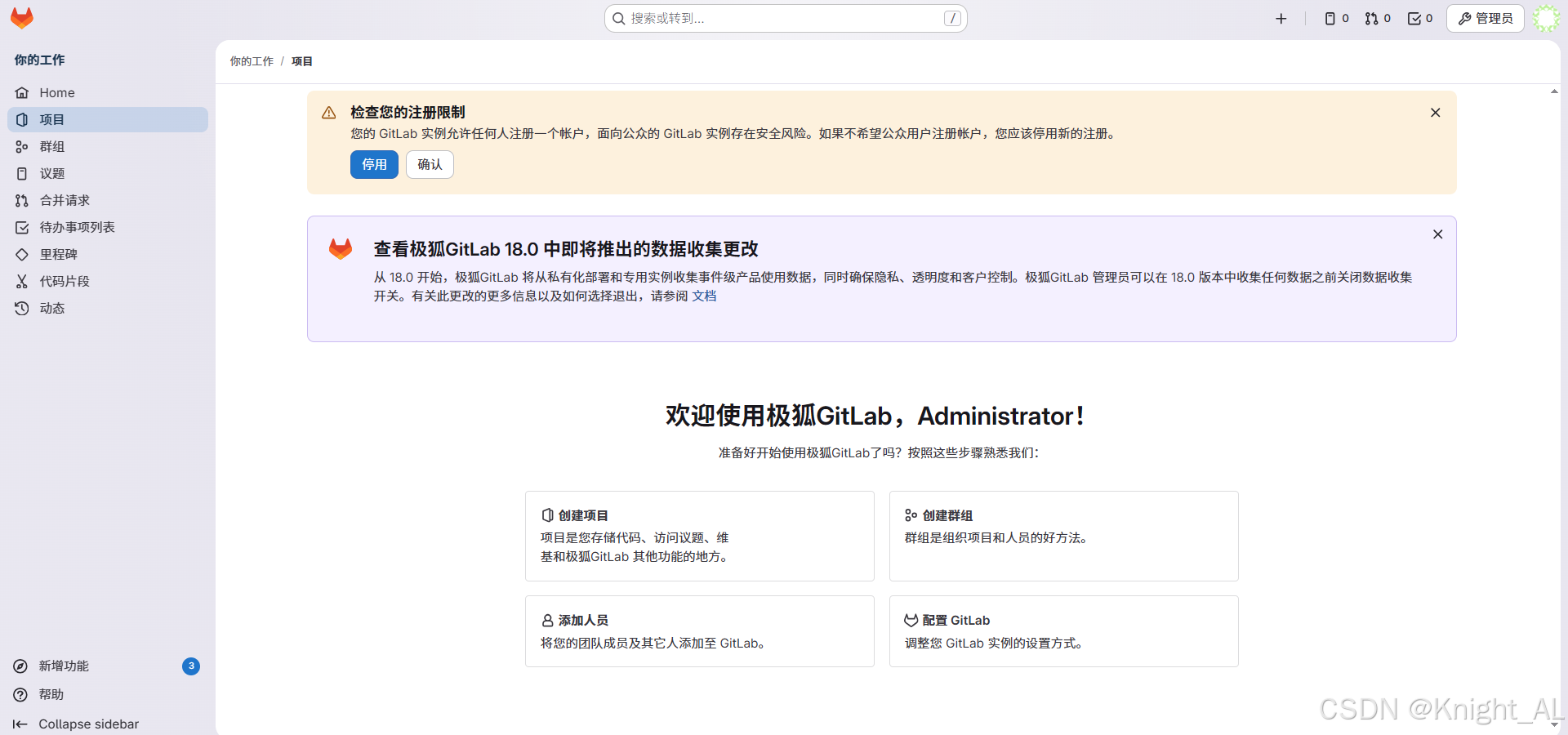Click the warning triangle icon in alert
Viewport: 1568px width, 735px height.
[329, 113]
